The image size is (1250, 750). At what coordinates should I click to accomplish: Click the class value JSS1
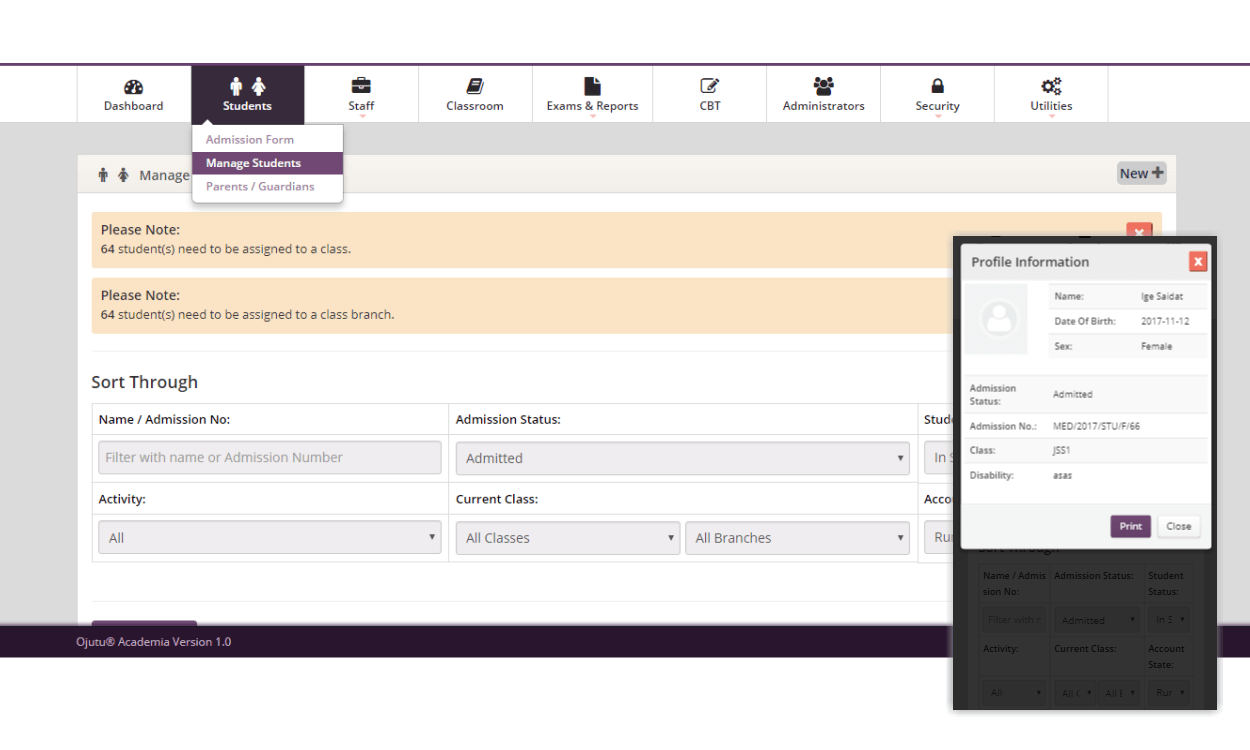(x=1062, y=451)
